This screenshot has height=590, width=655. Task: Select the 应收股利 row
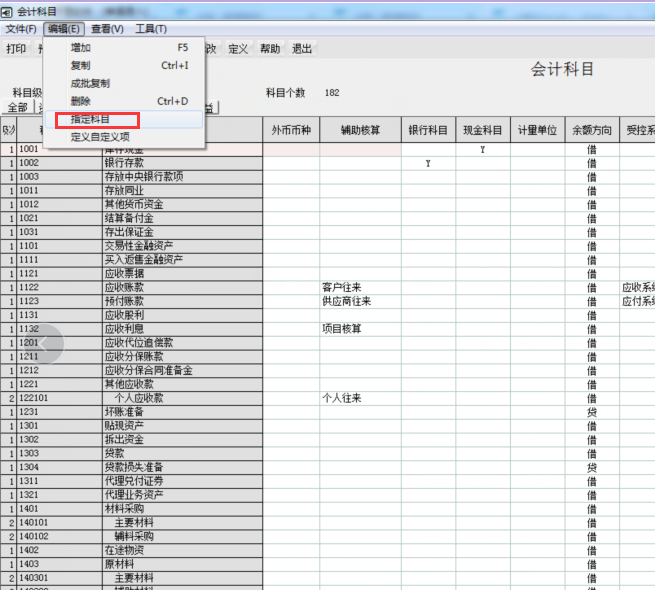(182, 315)
